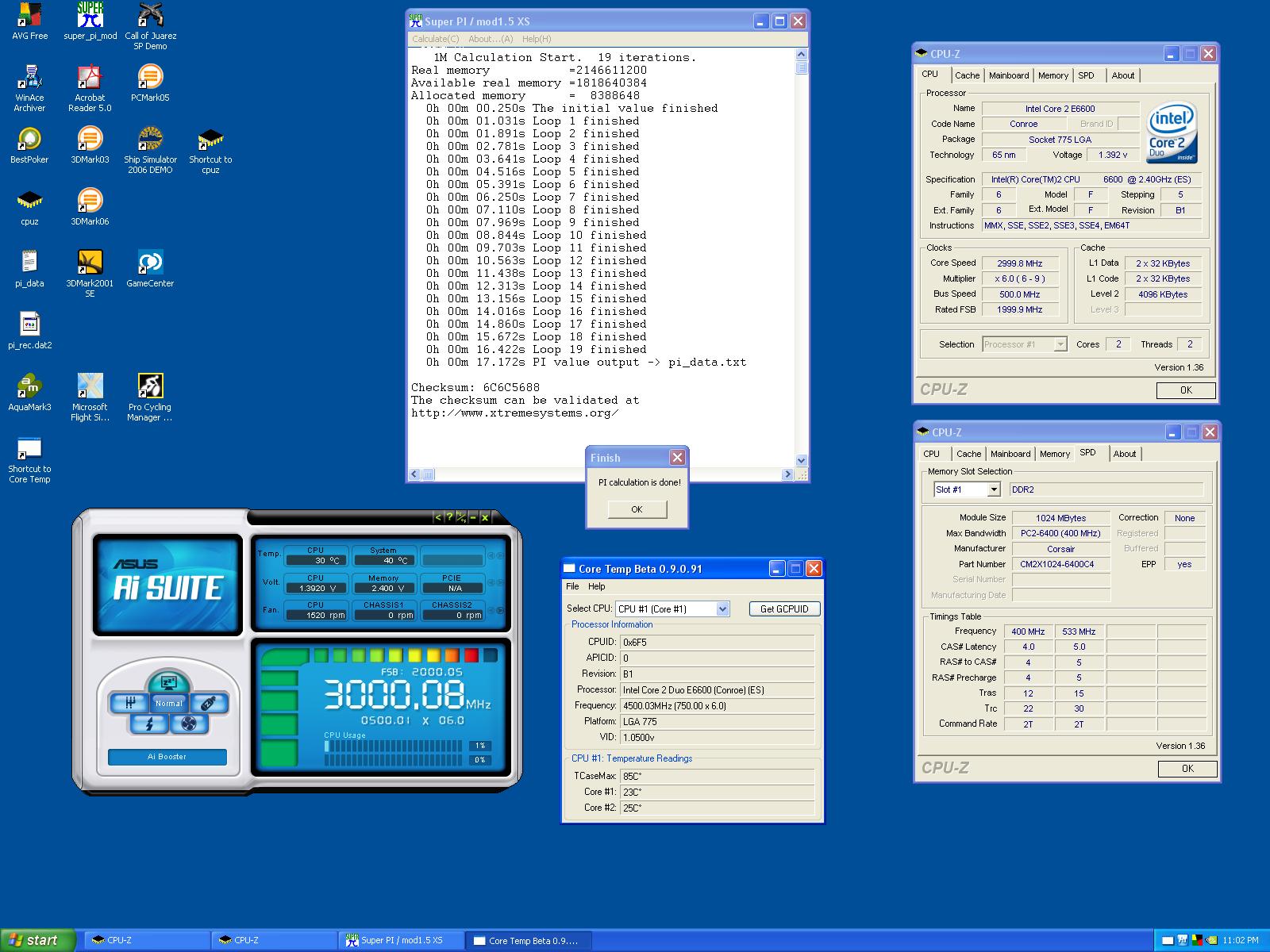The width and height of the screenshot is (1270, 952).
Task: Open Ship Simulator 2006 DEMO icon
Action: point(150,150)
